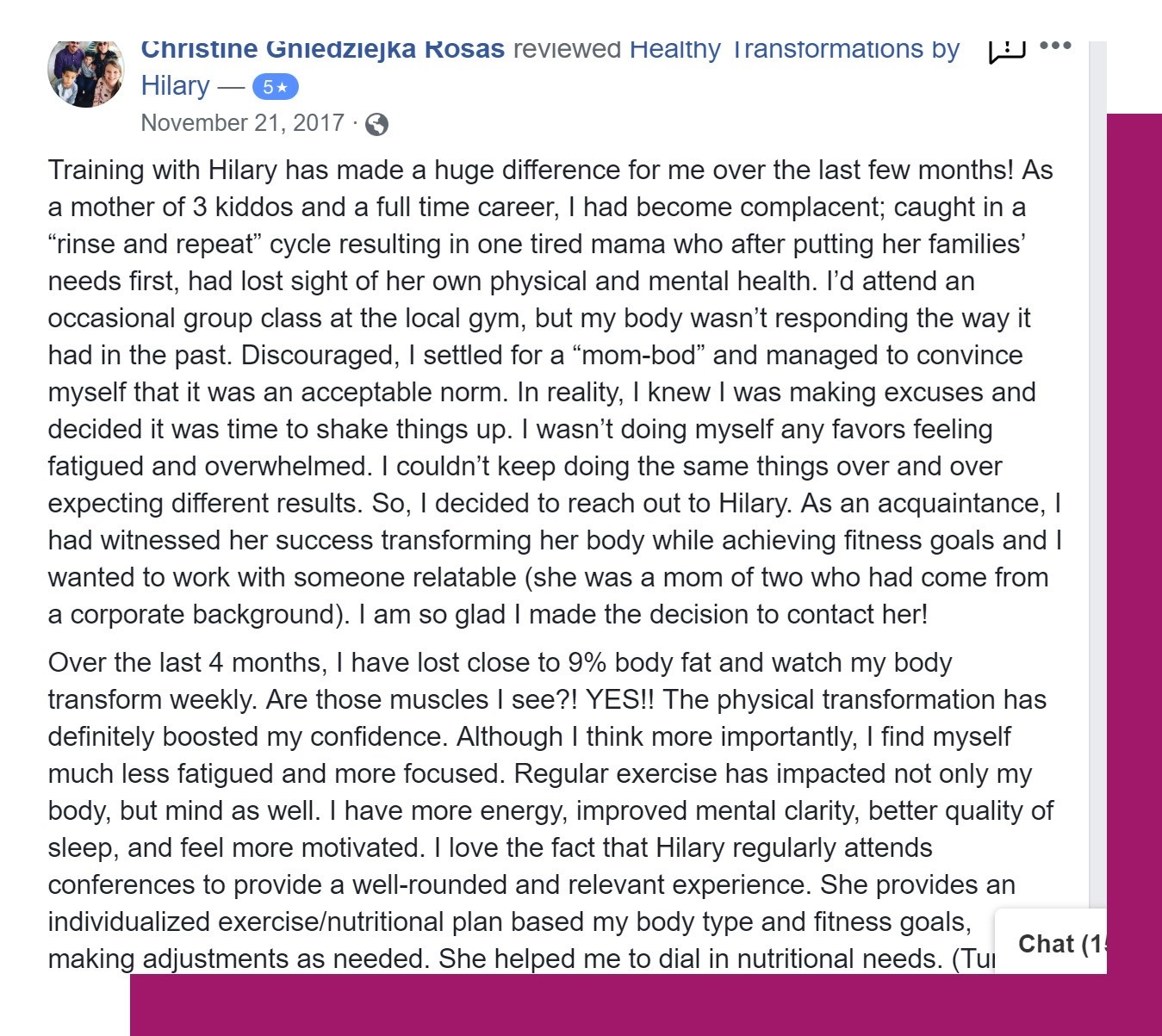The height and width of the screenshot is (1036, 1162).
Task: Click the paragraph starting Over the last 4 months
Action: pos(550,810)
